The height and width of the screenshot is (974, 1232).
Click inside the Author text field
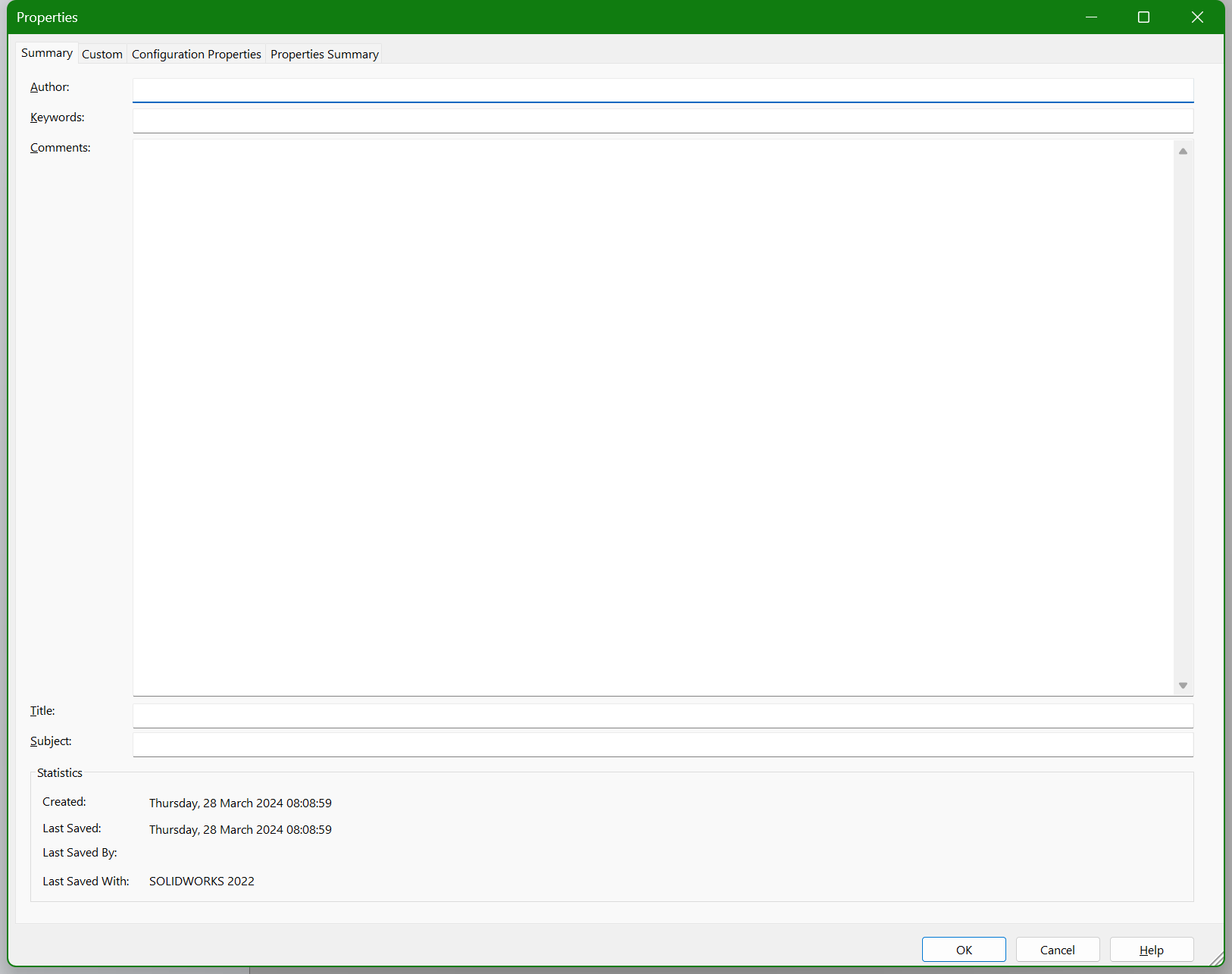click(x=662, y=90)
